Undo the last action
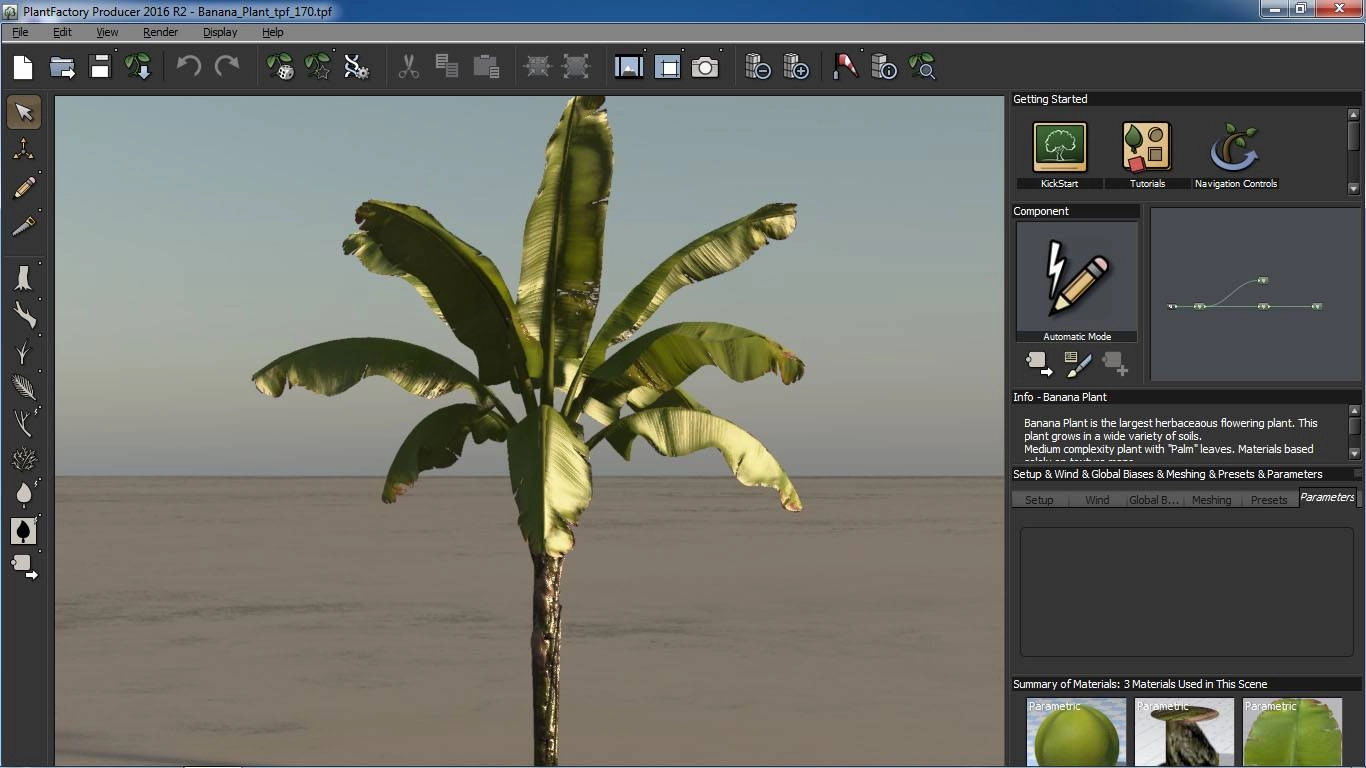This screenshot has height=768, width=1366. coord(188,67)
